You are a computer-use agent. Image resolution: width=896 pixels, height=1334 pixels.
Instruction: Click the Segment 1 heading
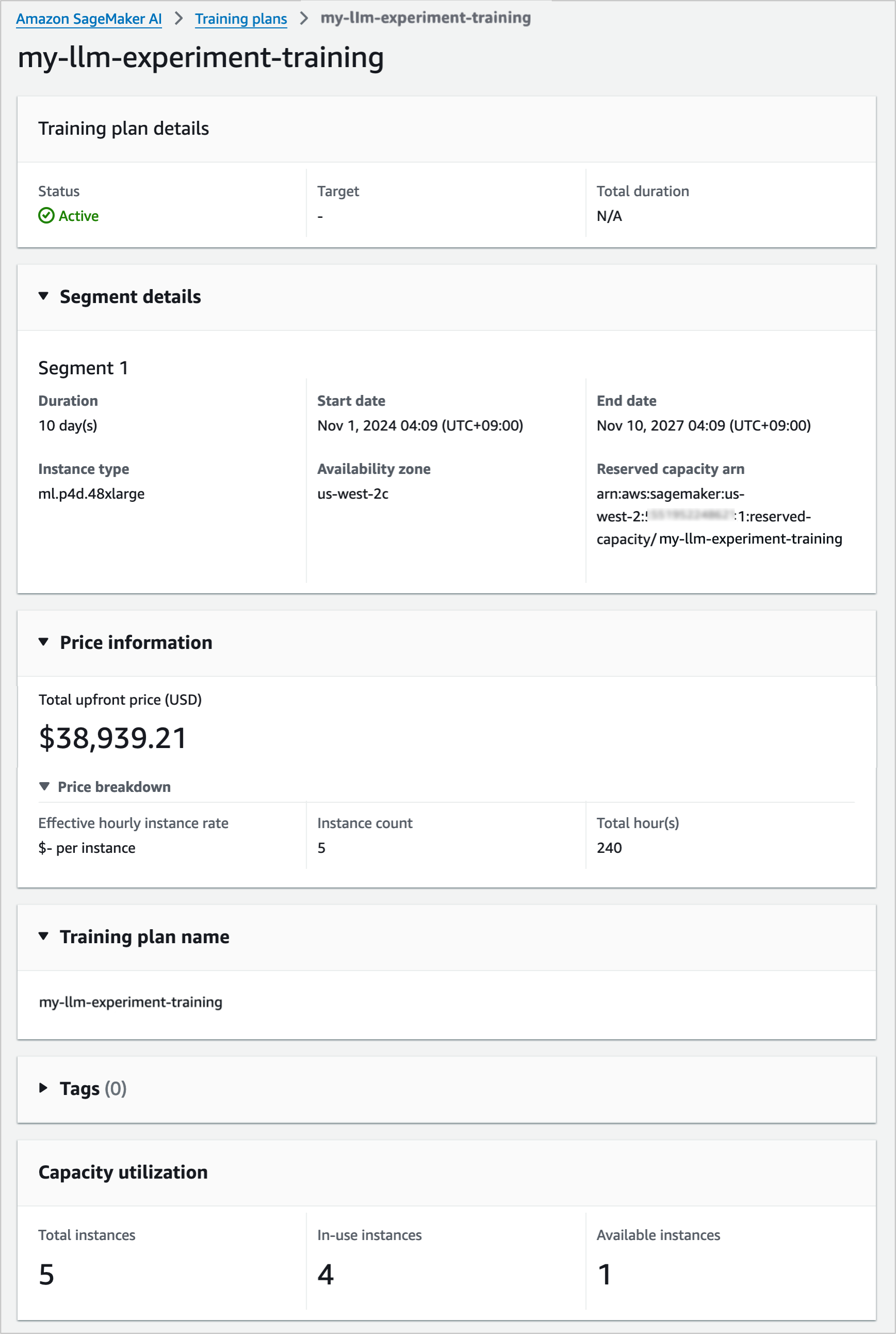84,368
